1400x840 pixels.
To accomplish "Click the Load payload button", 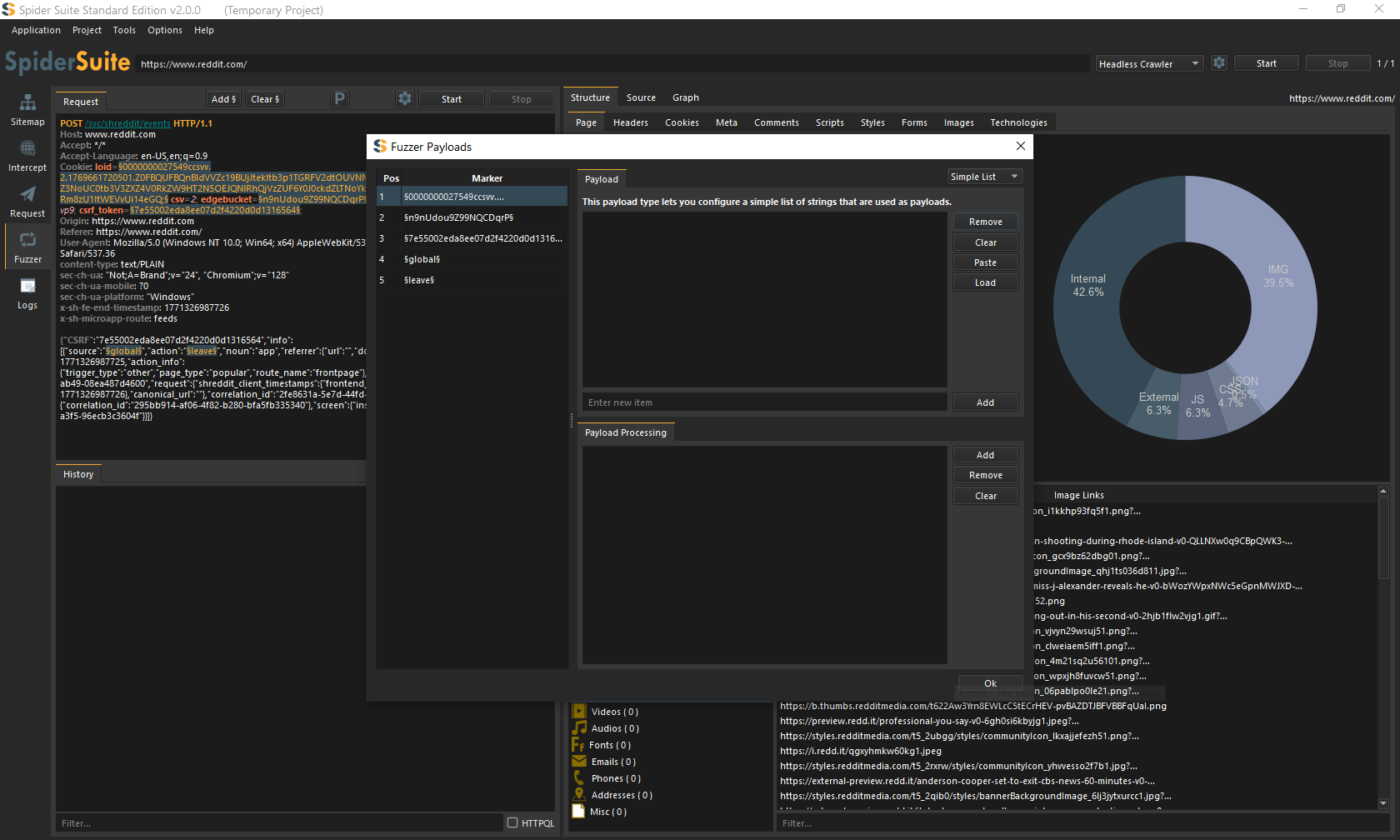I will (985, 282).
